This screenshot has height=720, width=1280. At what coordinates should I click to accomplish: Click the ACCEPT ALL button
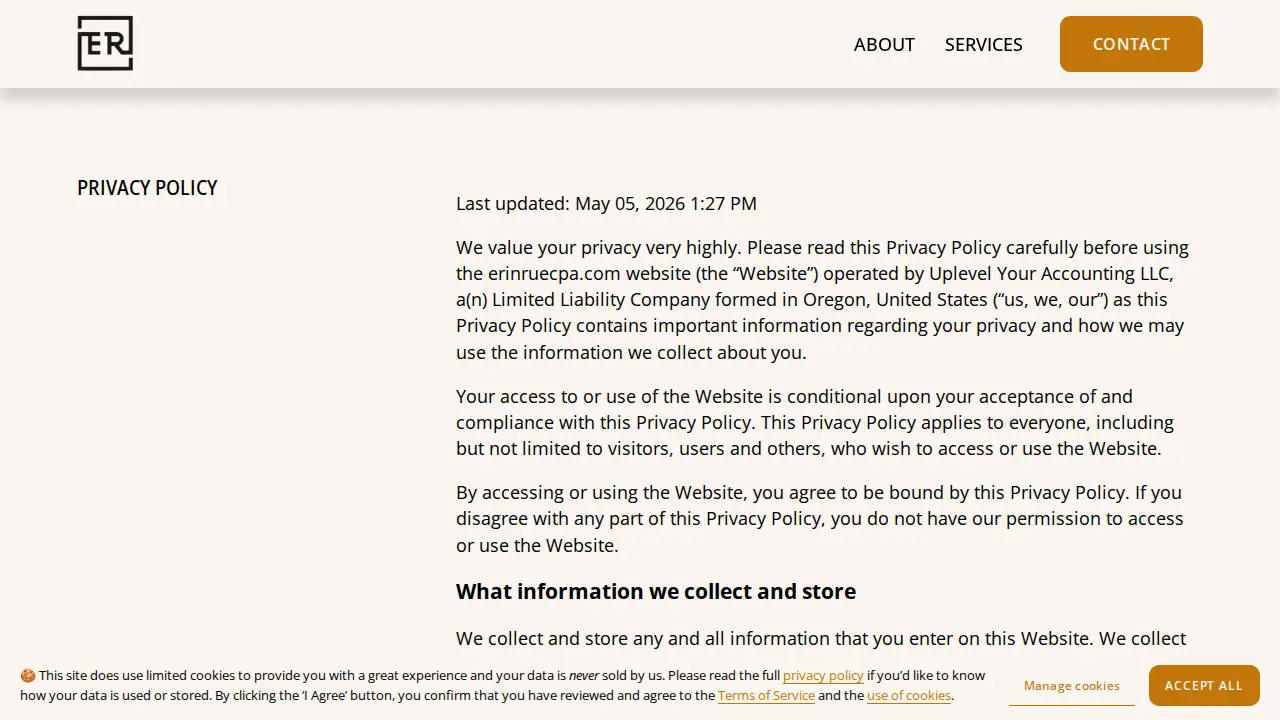coord(1204,686)
